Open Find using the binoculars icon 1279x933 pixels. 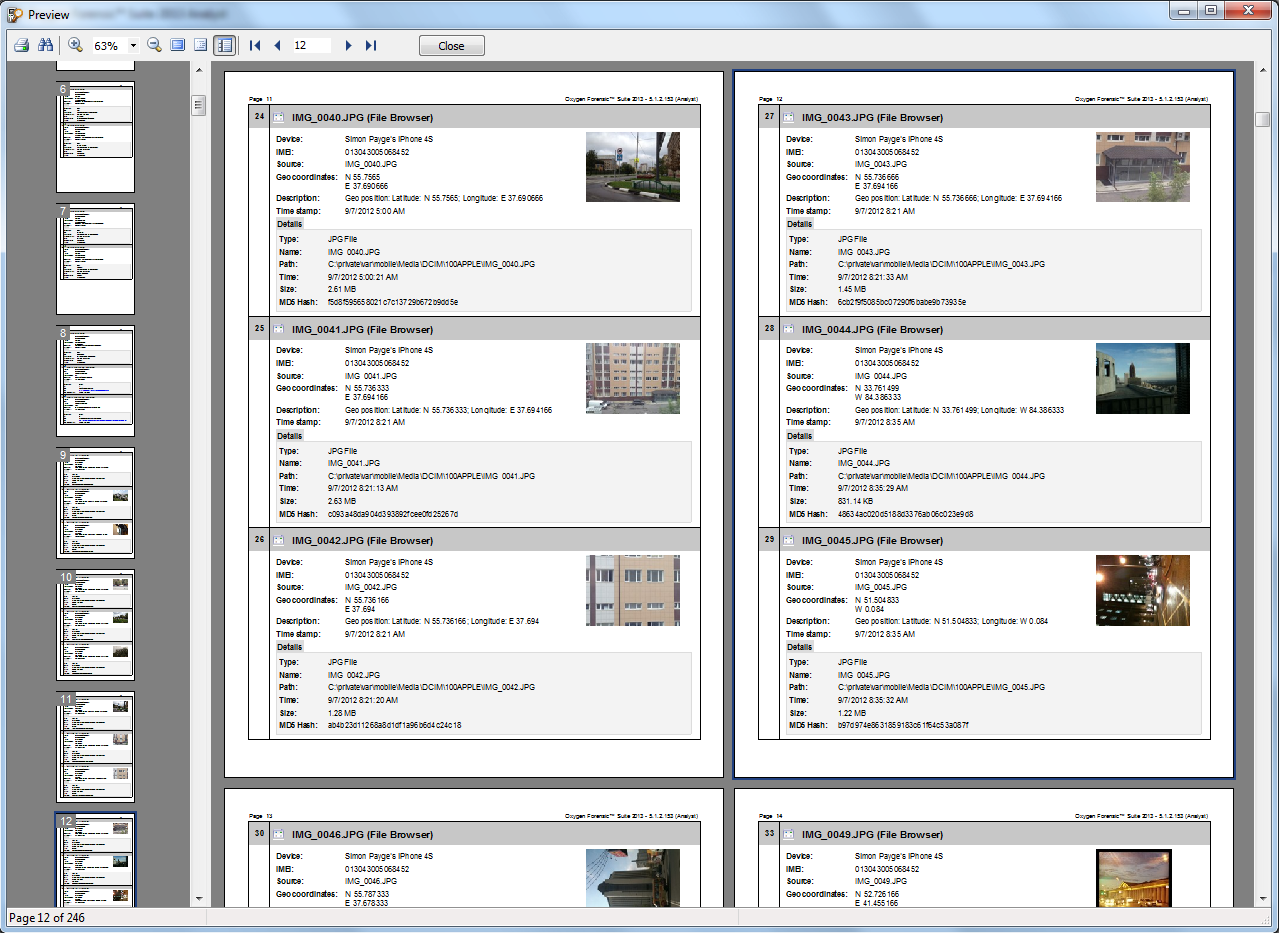click(45, 46)
